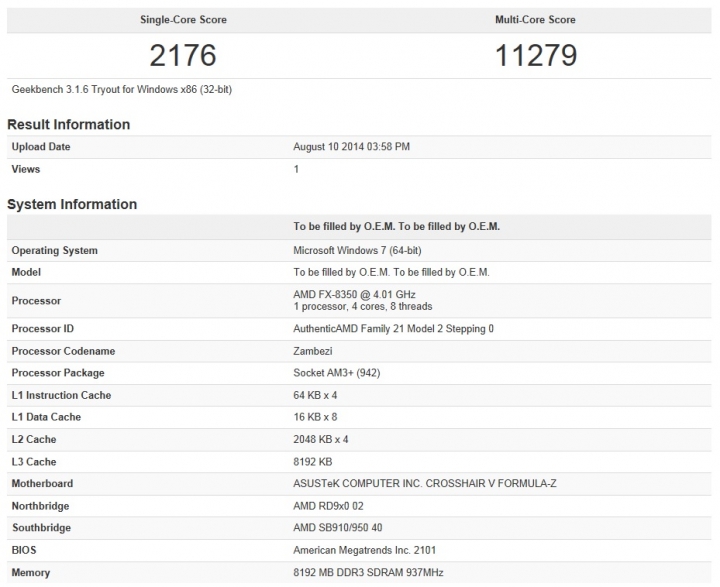
Task: Click the Memory label
Action: (31, 573)
